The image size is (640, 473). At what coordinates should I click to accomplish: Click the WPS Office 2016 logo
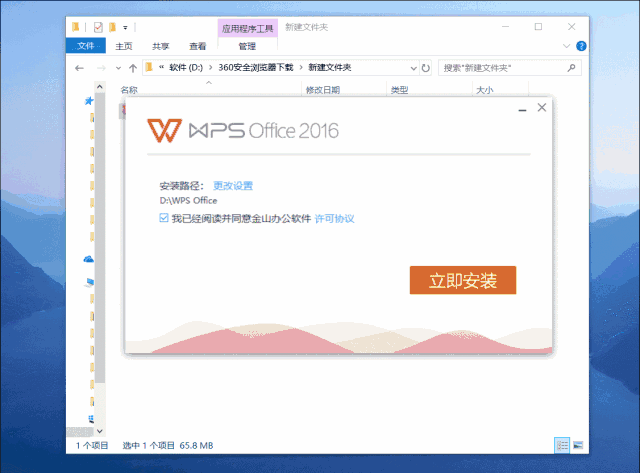243,131
